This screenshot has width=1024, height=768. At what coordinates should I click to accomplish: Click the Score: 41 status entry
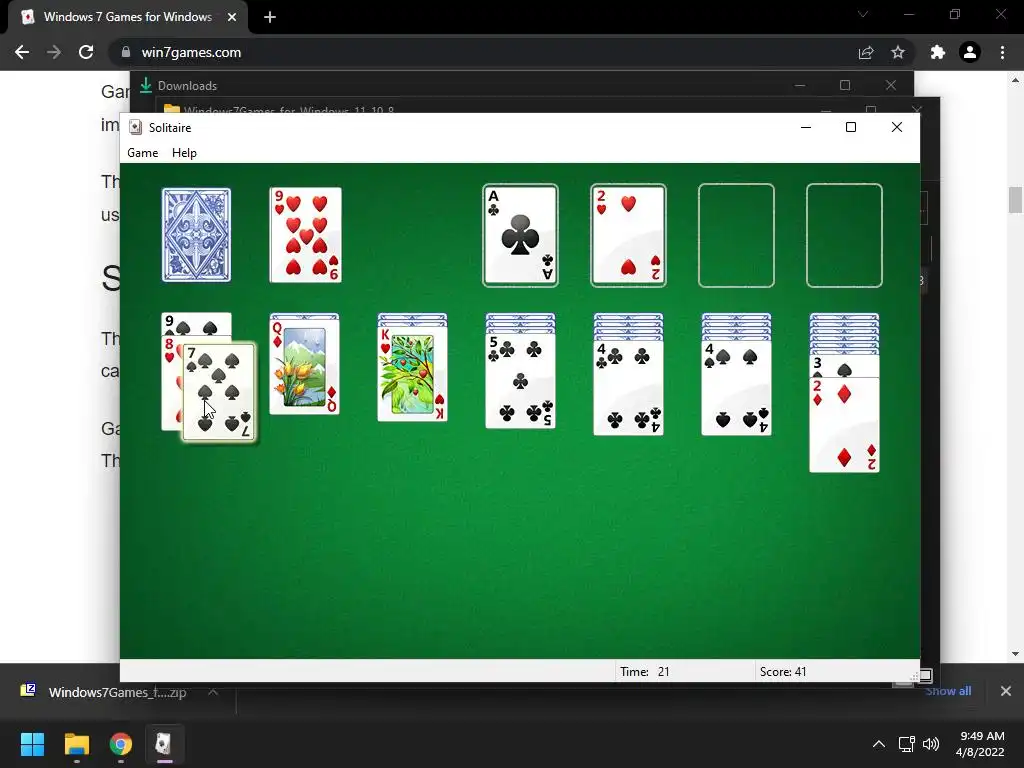coord(783,671)
